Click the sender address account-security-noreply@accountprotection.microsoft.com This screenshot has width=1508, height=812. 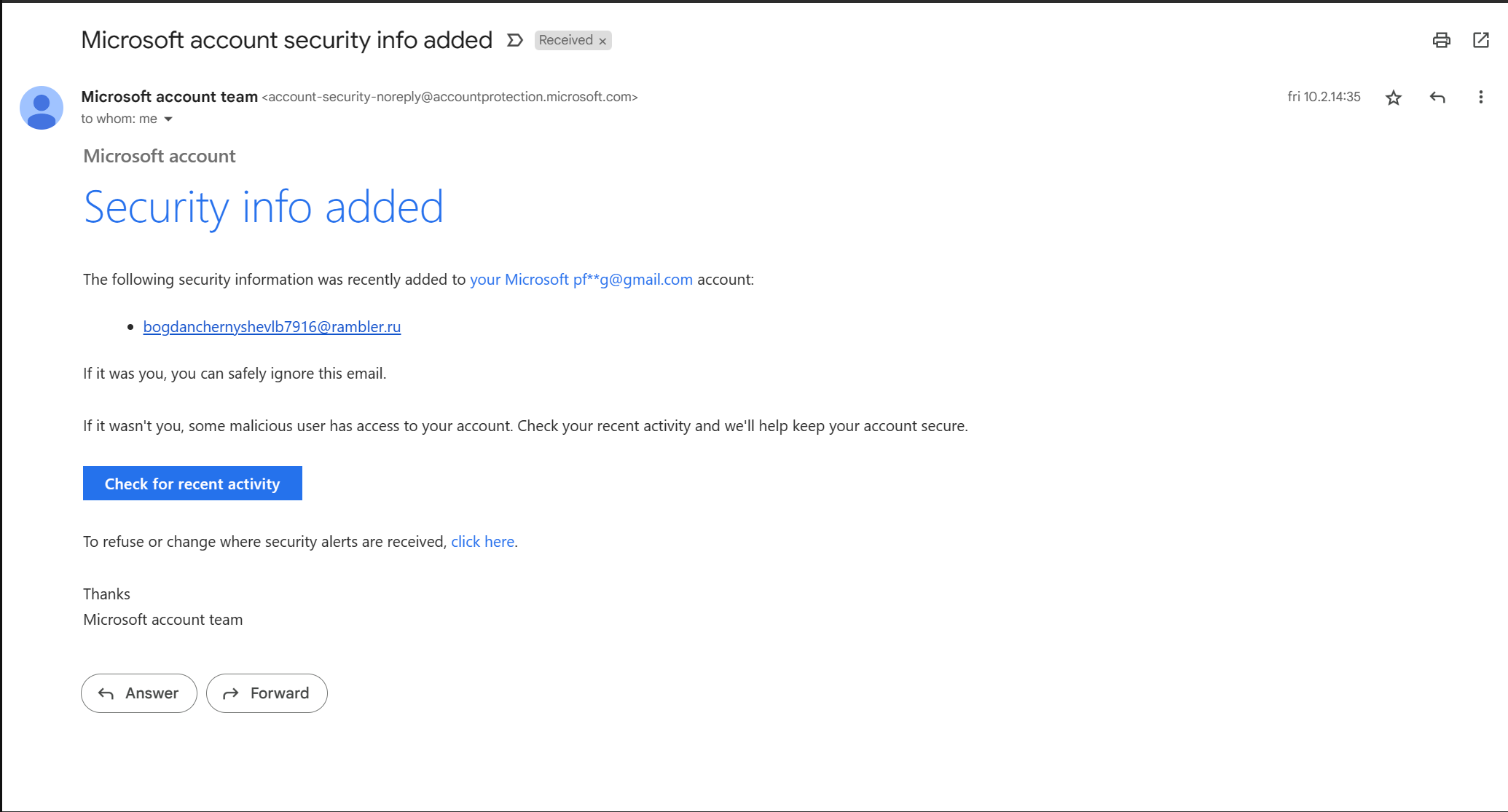pos(449,97)
